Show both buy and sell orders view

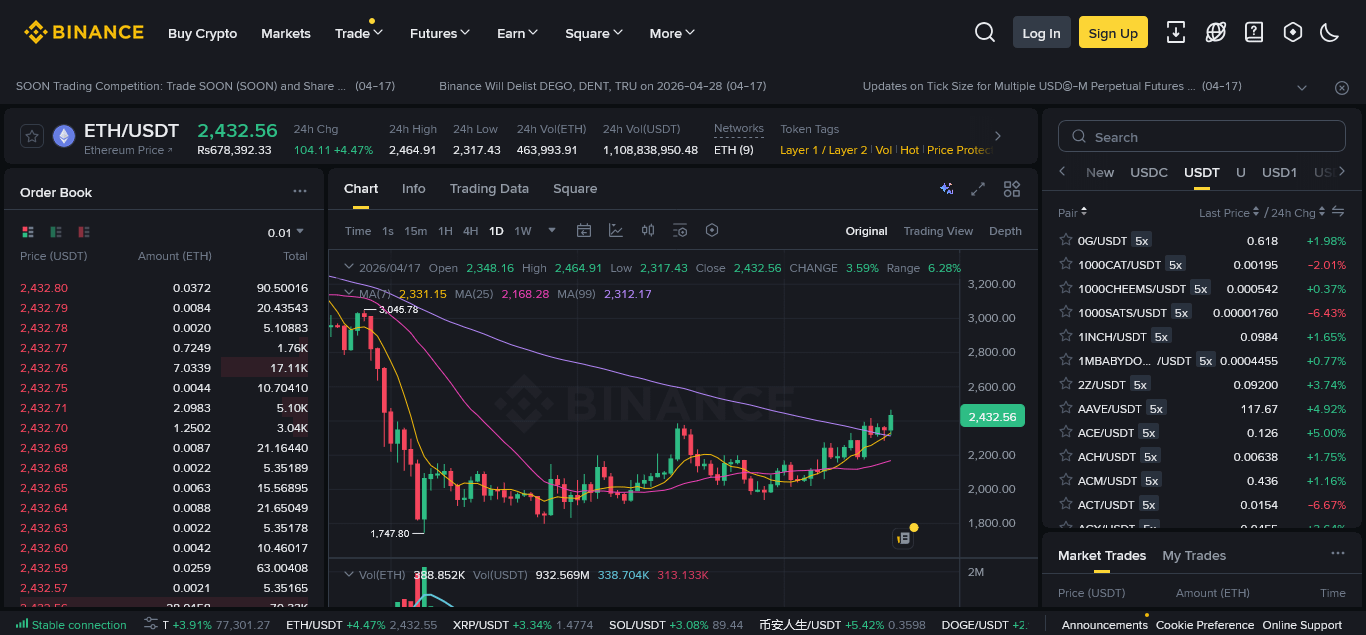pyautogui.click(x=28, y=232)
